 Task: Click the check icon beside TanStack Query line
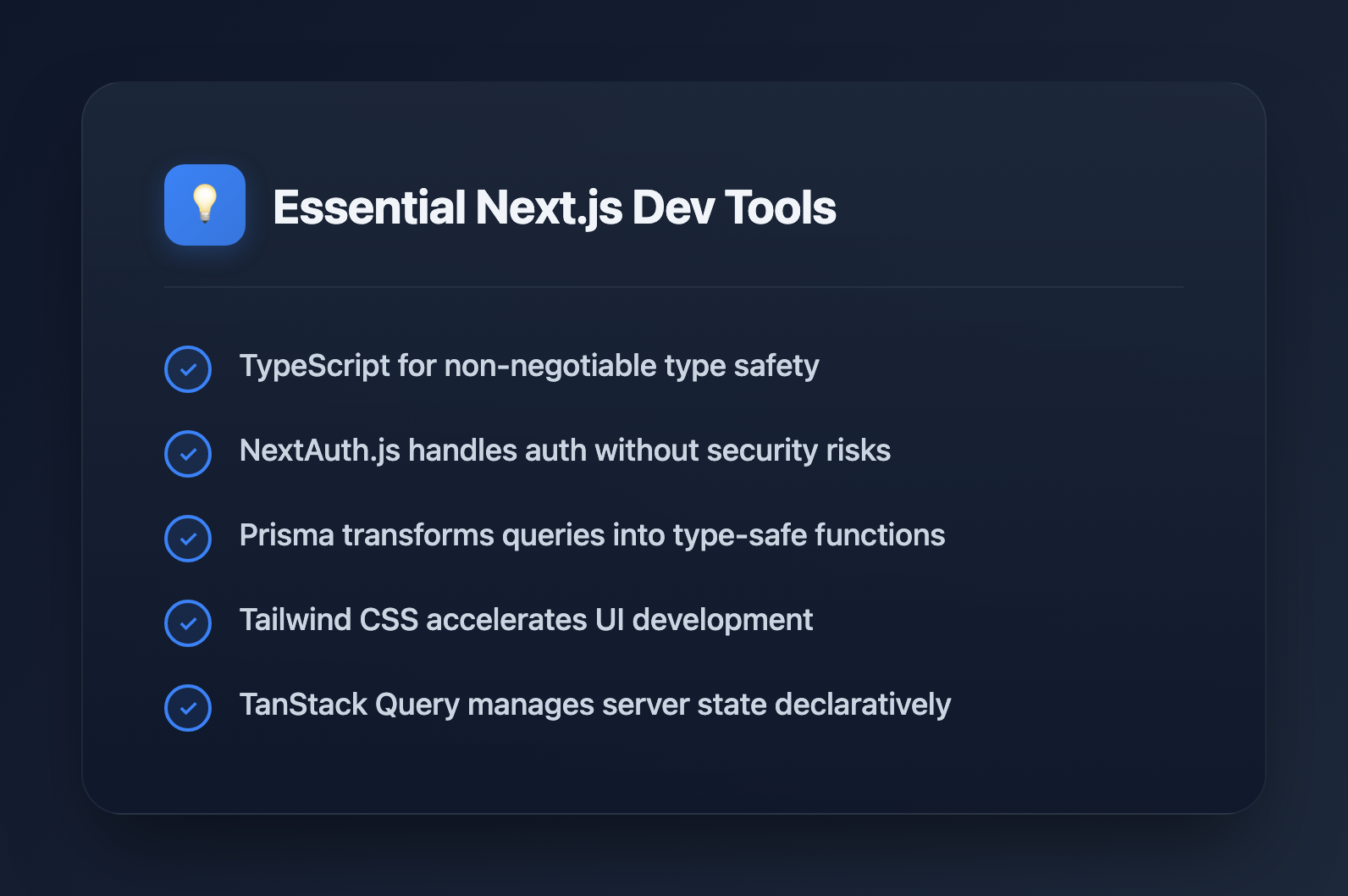tap(188, 708)
